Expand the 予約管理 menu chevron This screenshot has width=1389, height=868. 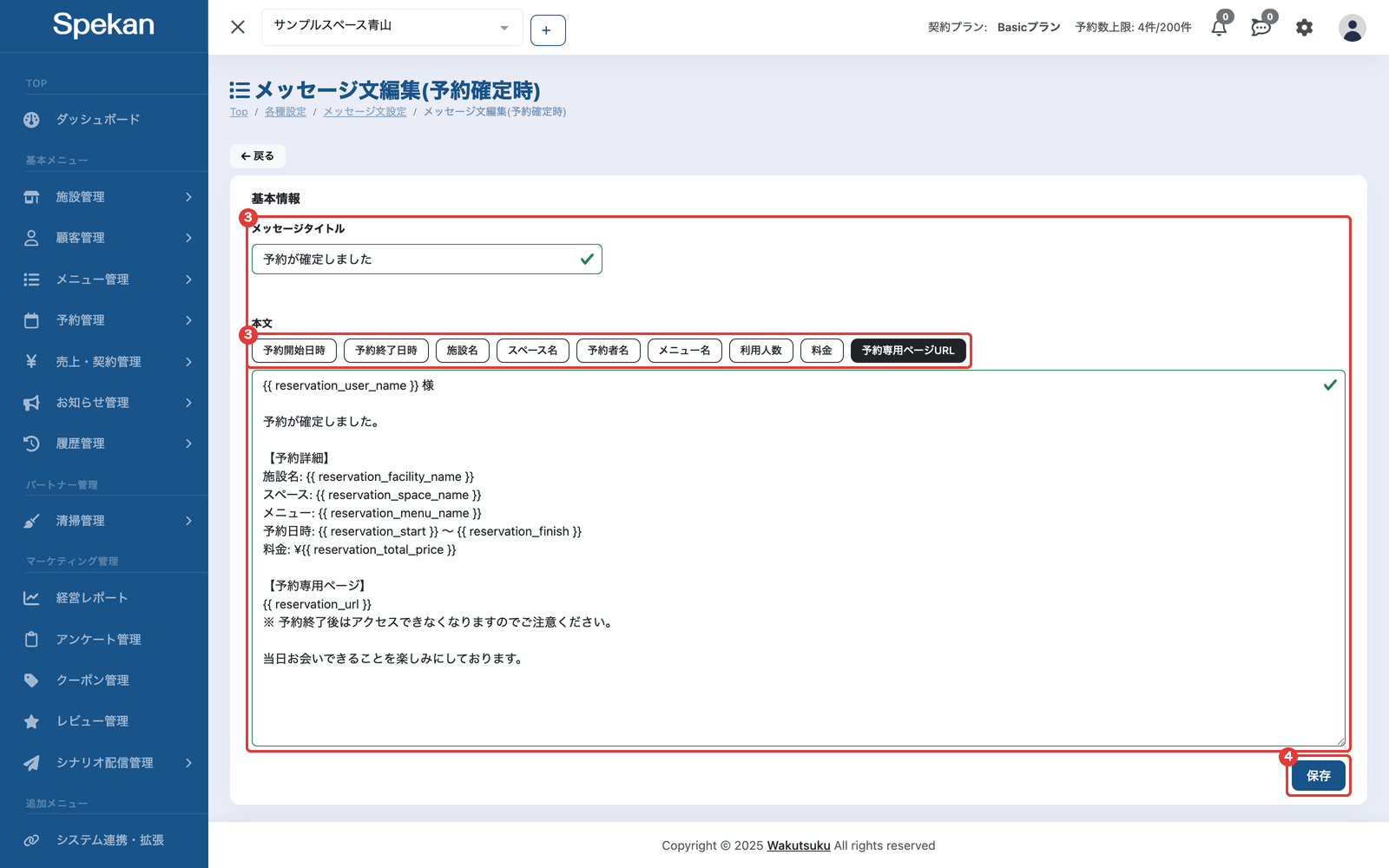(188, 320)
